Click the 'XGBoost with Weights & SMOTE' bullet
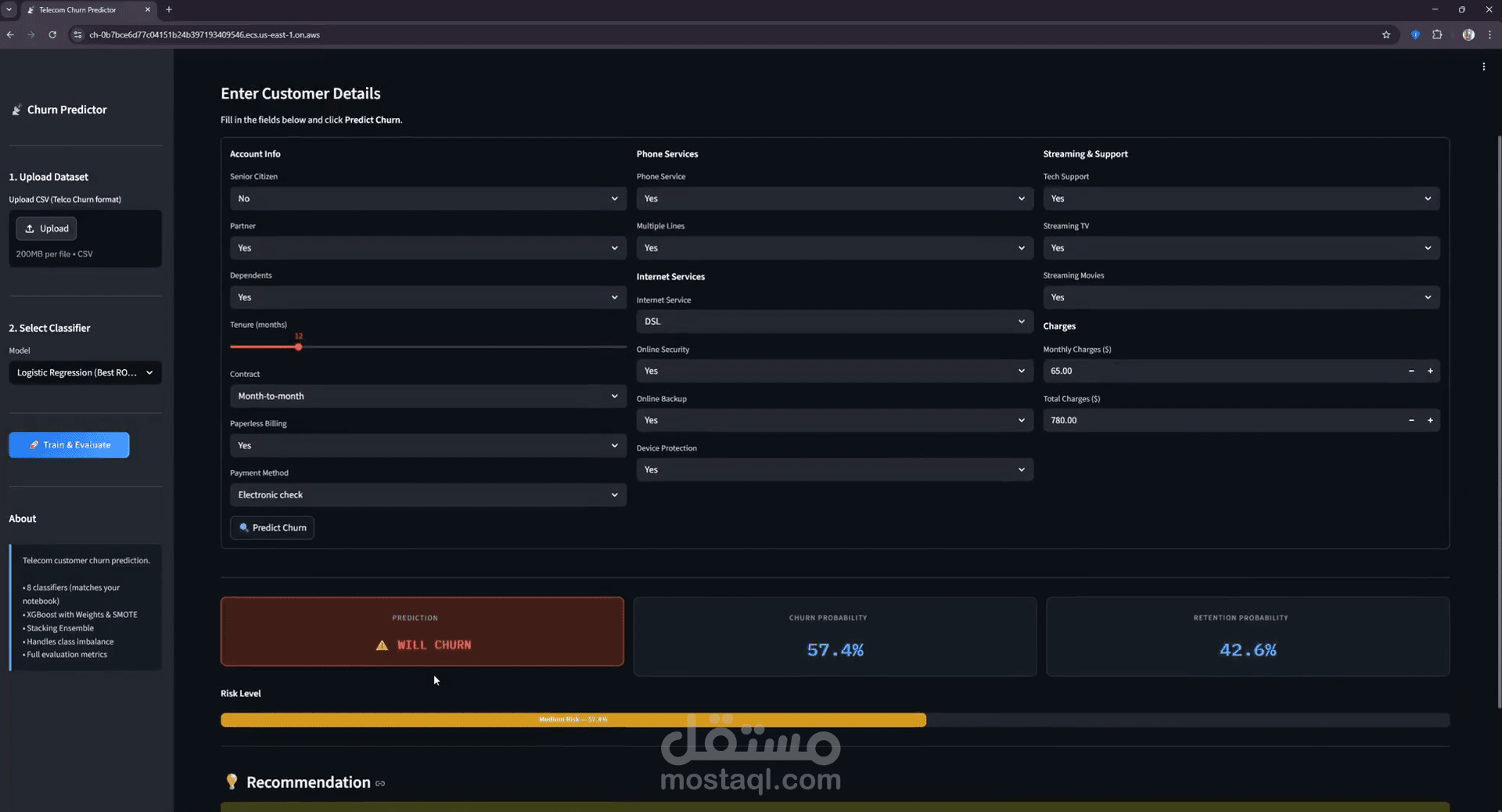Screen dimensions: 1502x812 (x=81, y=615)
